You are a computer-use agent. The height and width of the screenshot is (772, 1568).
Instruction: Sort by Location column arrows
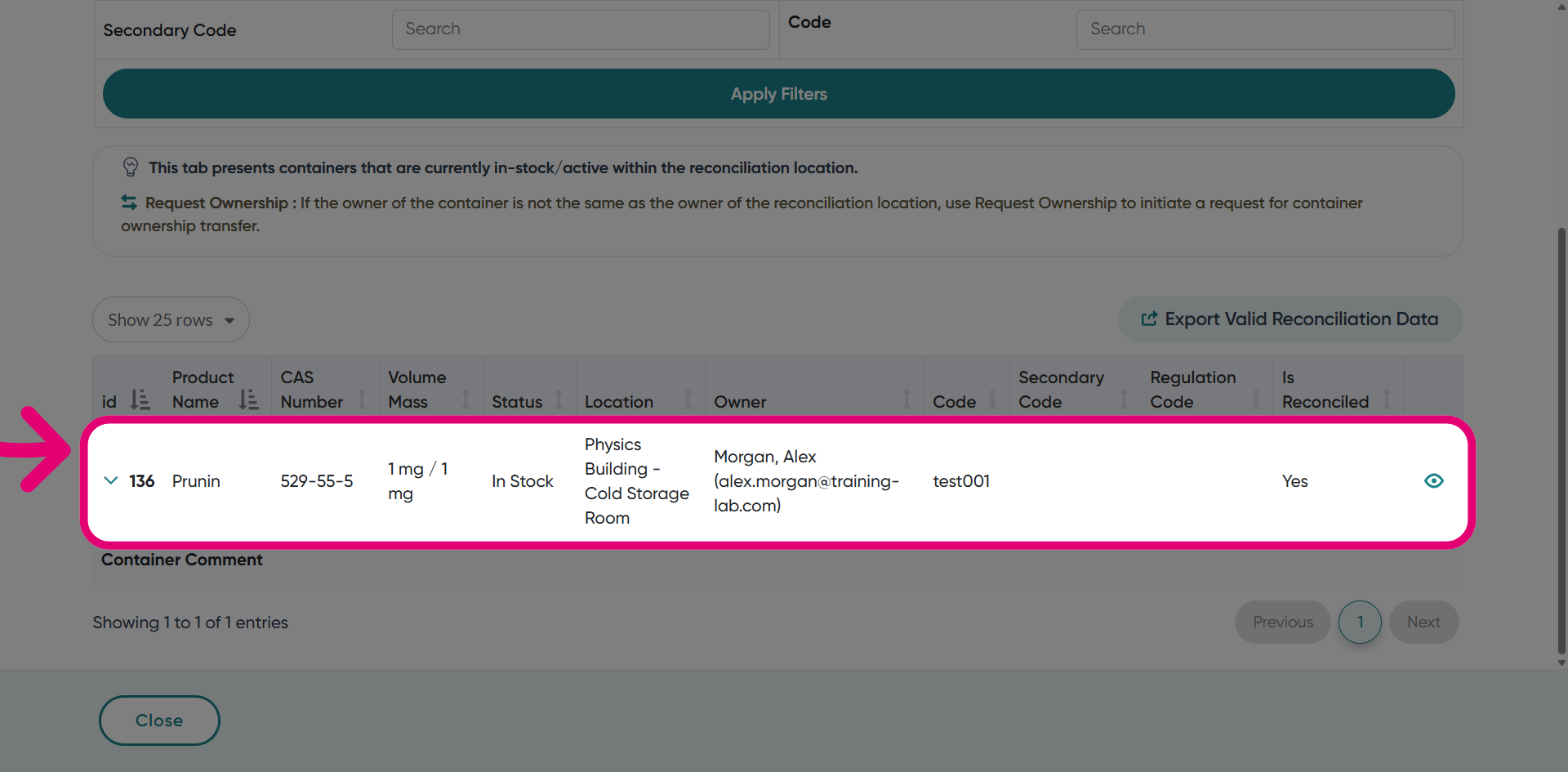tap(688, 399)
